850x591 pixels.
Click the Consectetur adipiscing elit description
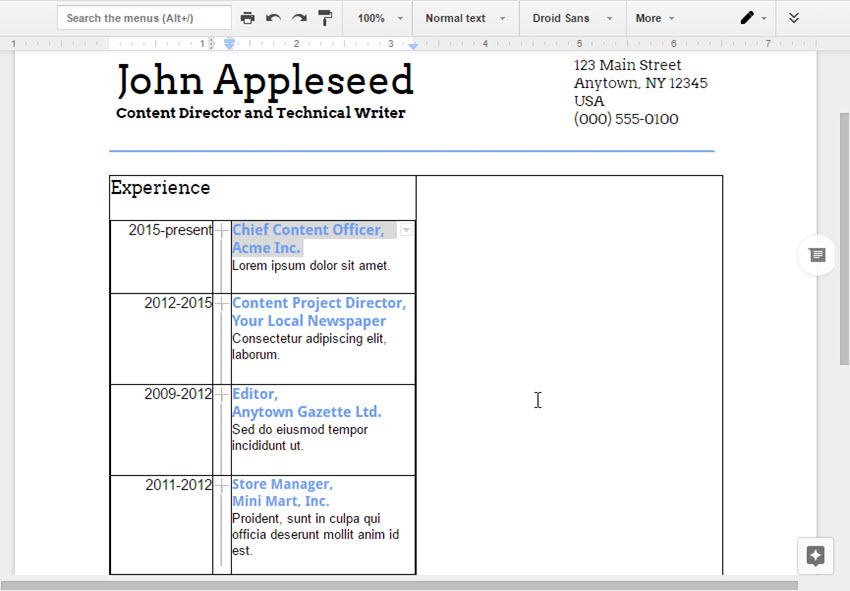tap(309, 346)
